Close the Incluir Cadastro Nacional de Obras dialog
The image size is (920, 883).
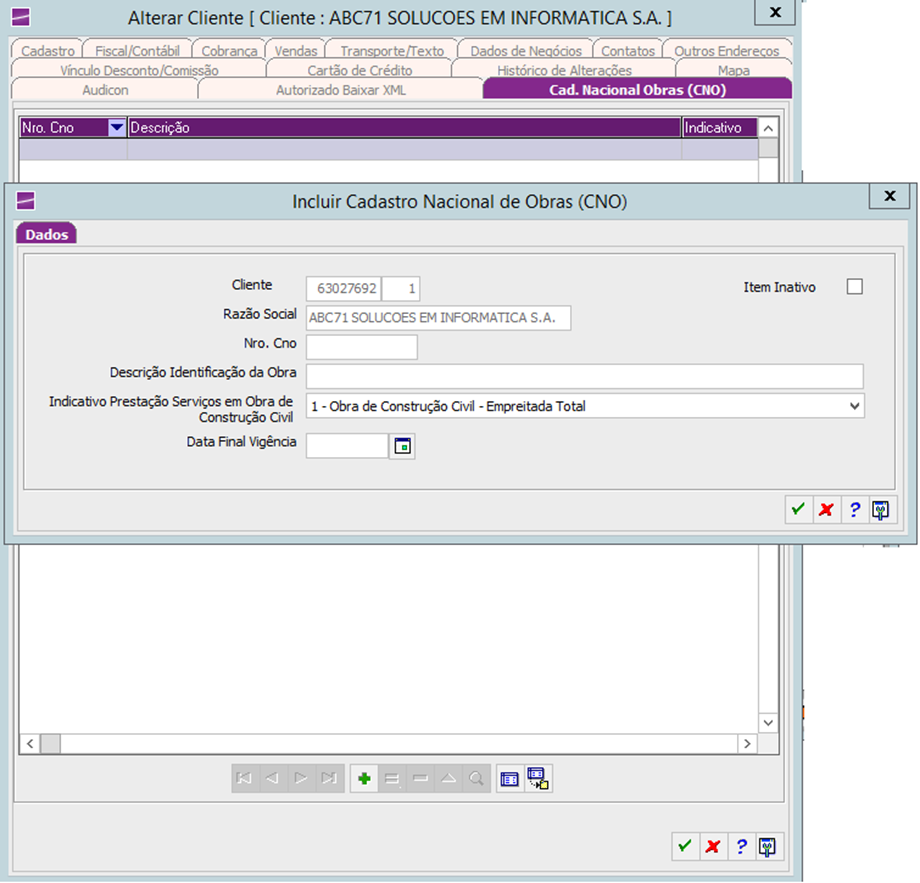pos(889,195)
